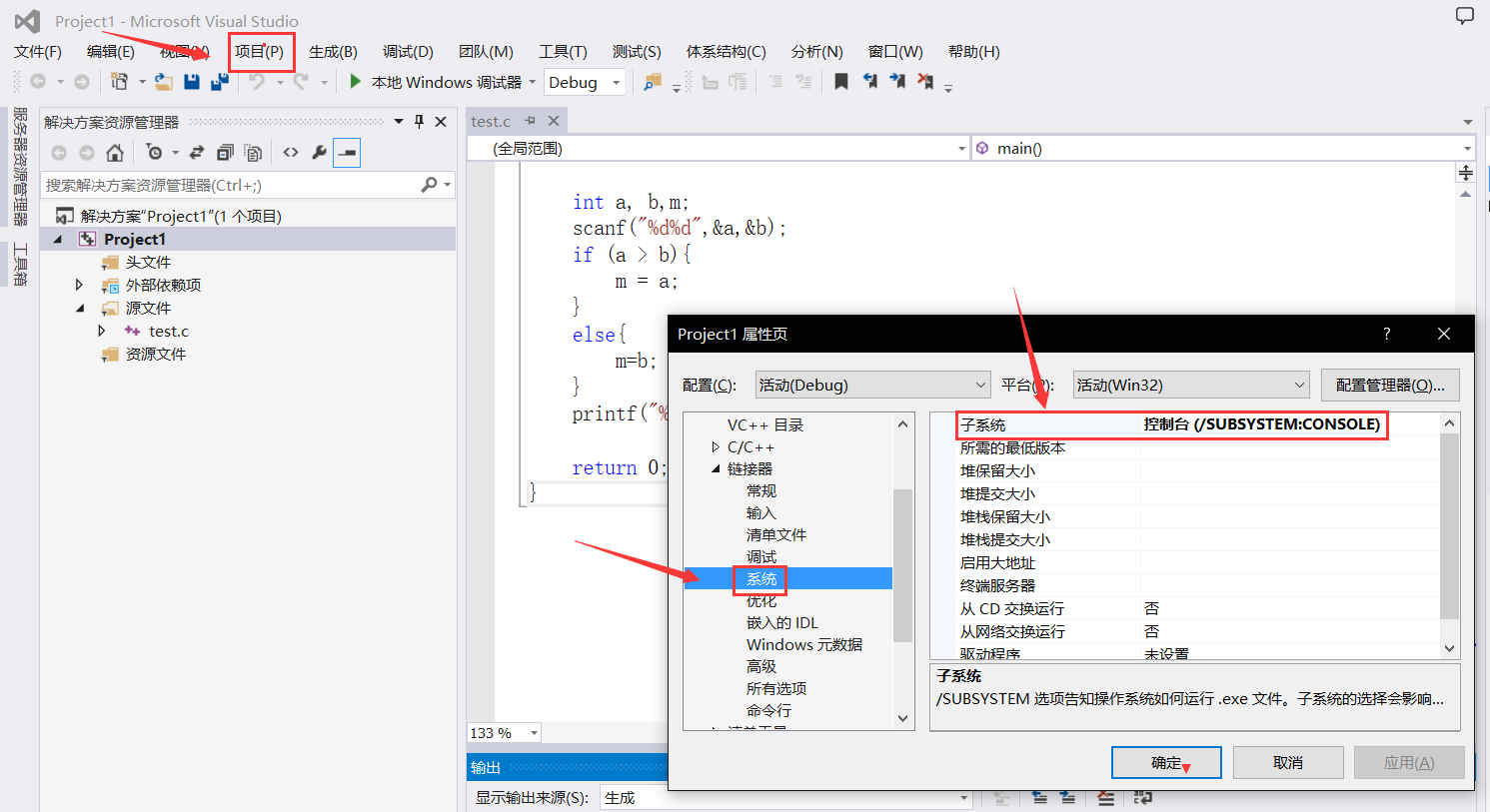Viewport: 1490px width, 812px height.
Task: Click the property tree vertical scrollbar thumb
Action: click(x=902, y=565)
